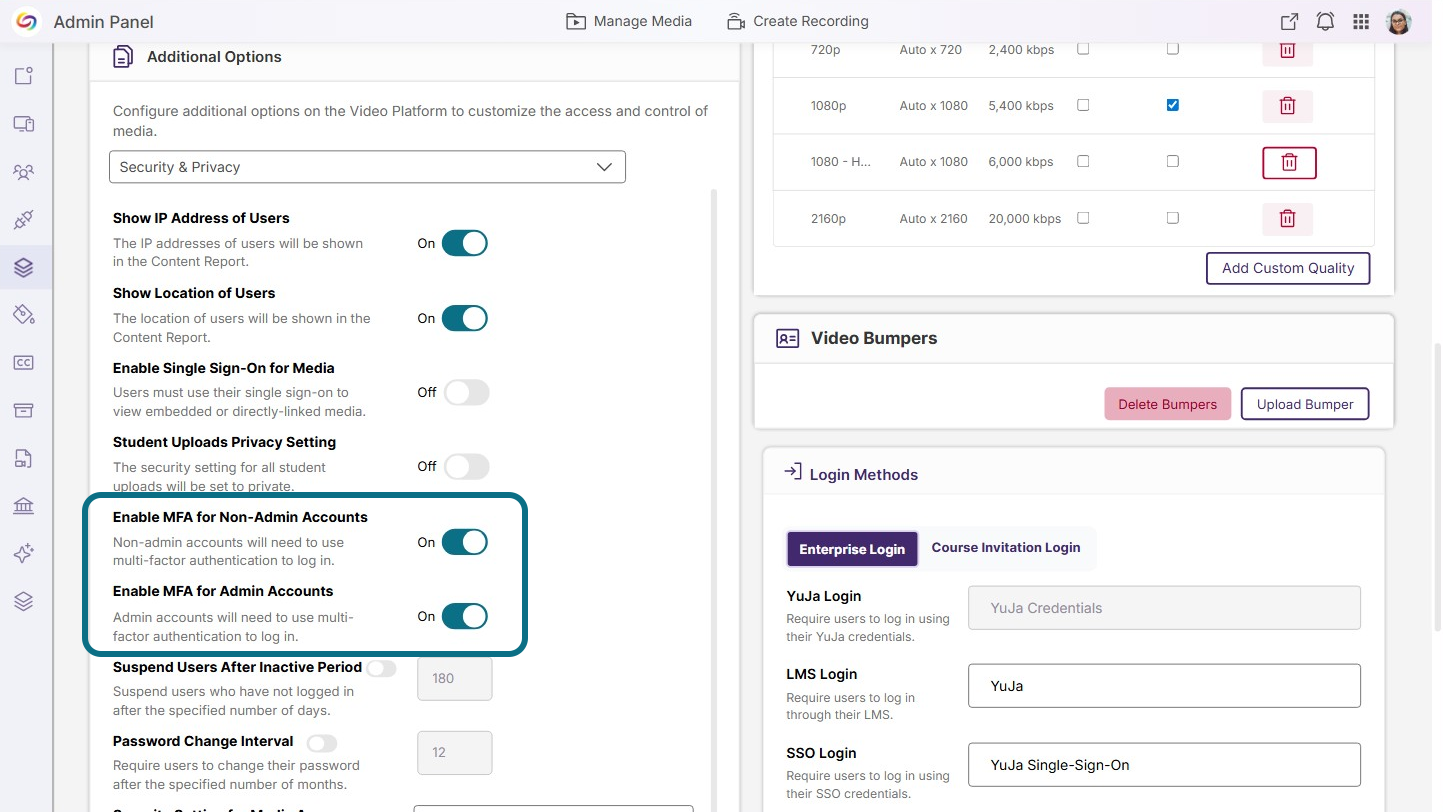Click the Upload Bumper button

coord(1305,404)
